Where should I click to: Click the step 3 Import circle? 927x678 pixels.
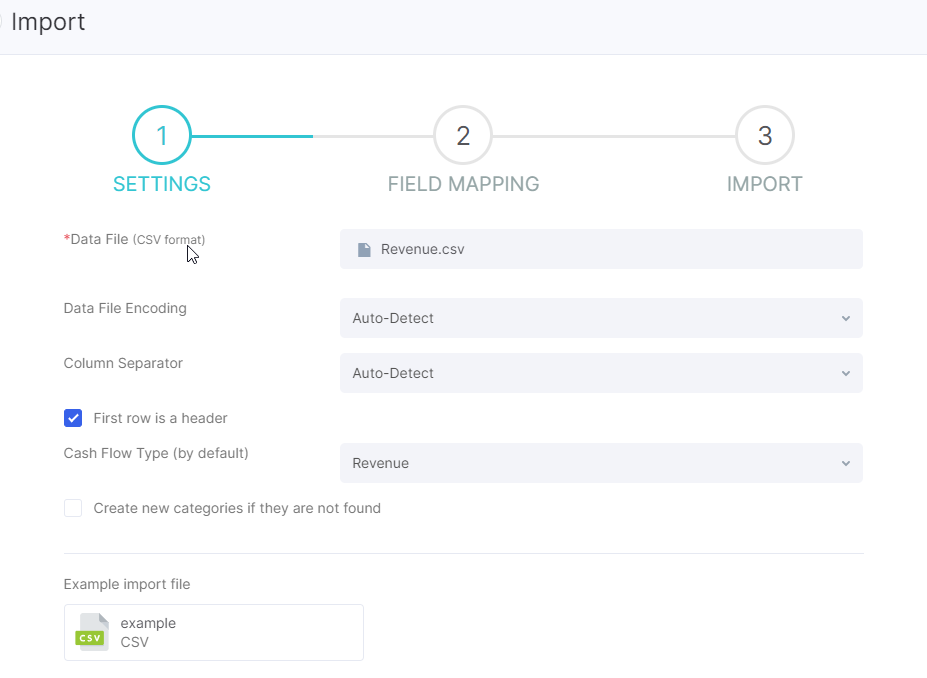(764, 135)
